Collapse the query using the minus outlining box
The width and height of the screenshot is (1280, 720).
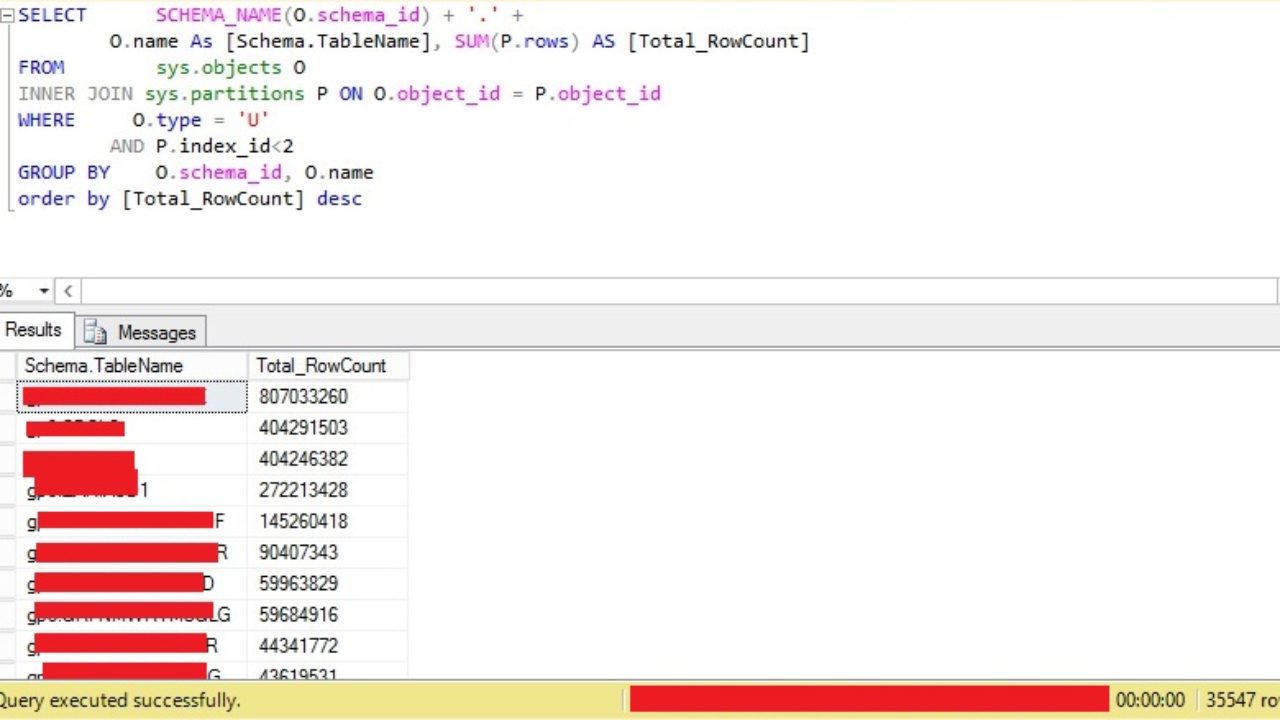(7, 14)
